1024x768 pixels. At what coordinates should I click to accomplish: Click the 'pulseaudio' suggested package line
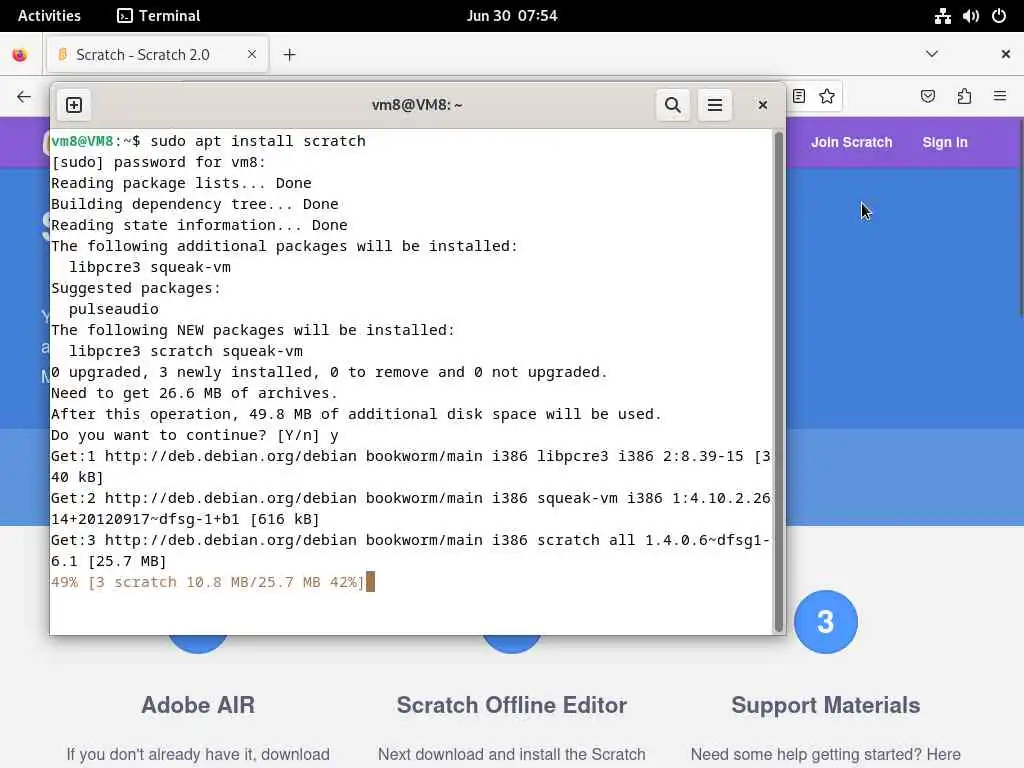click(114, 309)
